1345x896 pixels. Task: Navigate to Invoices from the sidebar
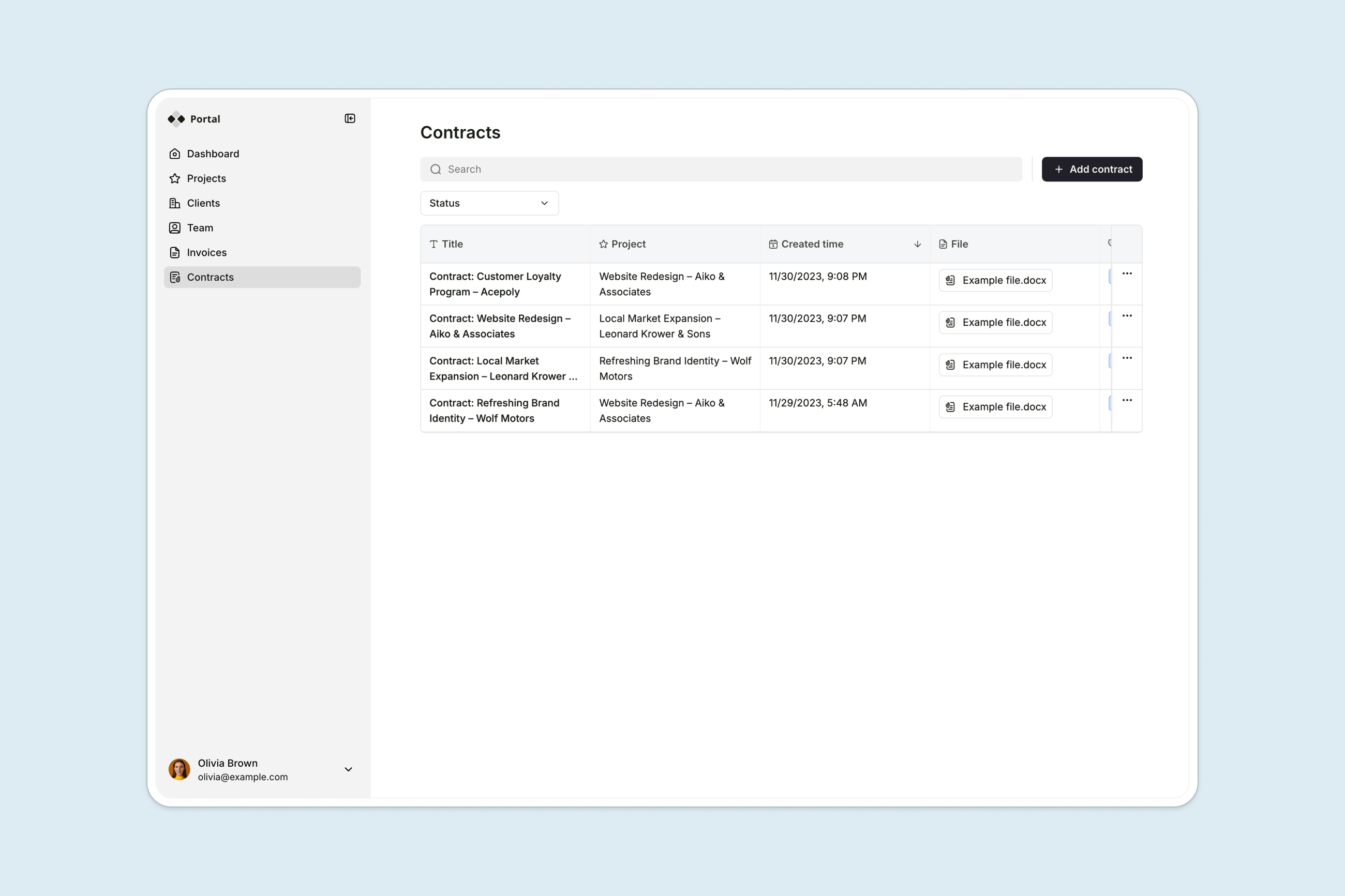pyautogui.click(x=206, y=252)
